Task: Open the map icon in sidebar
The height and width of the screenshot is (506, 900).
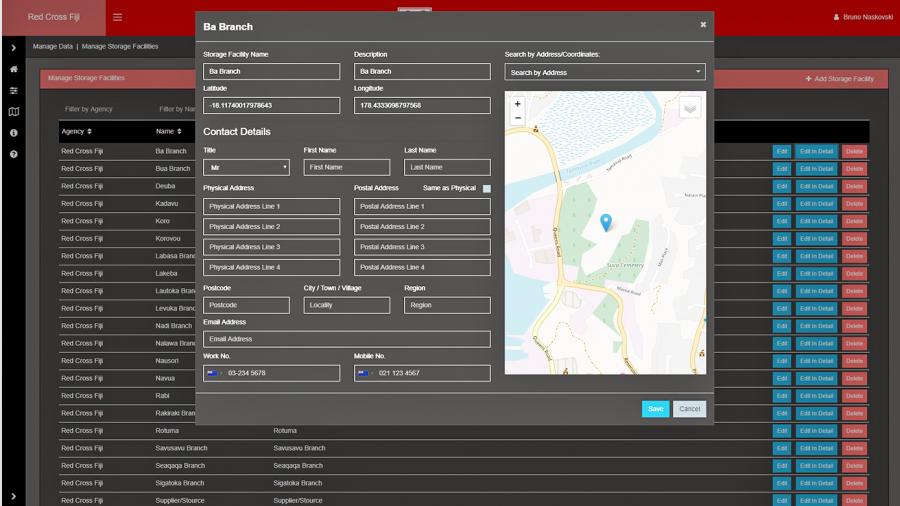Action: coord(14,112)
